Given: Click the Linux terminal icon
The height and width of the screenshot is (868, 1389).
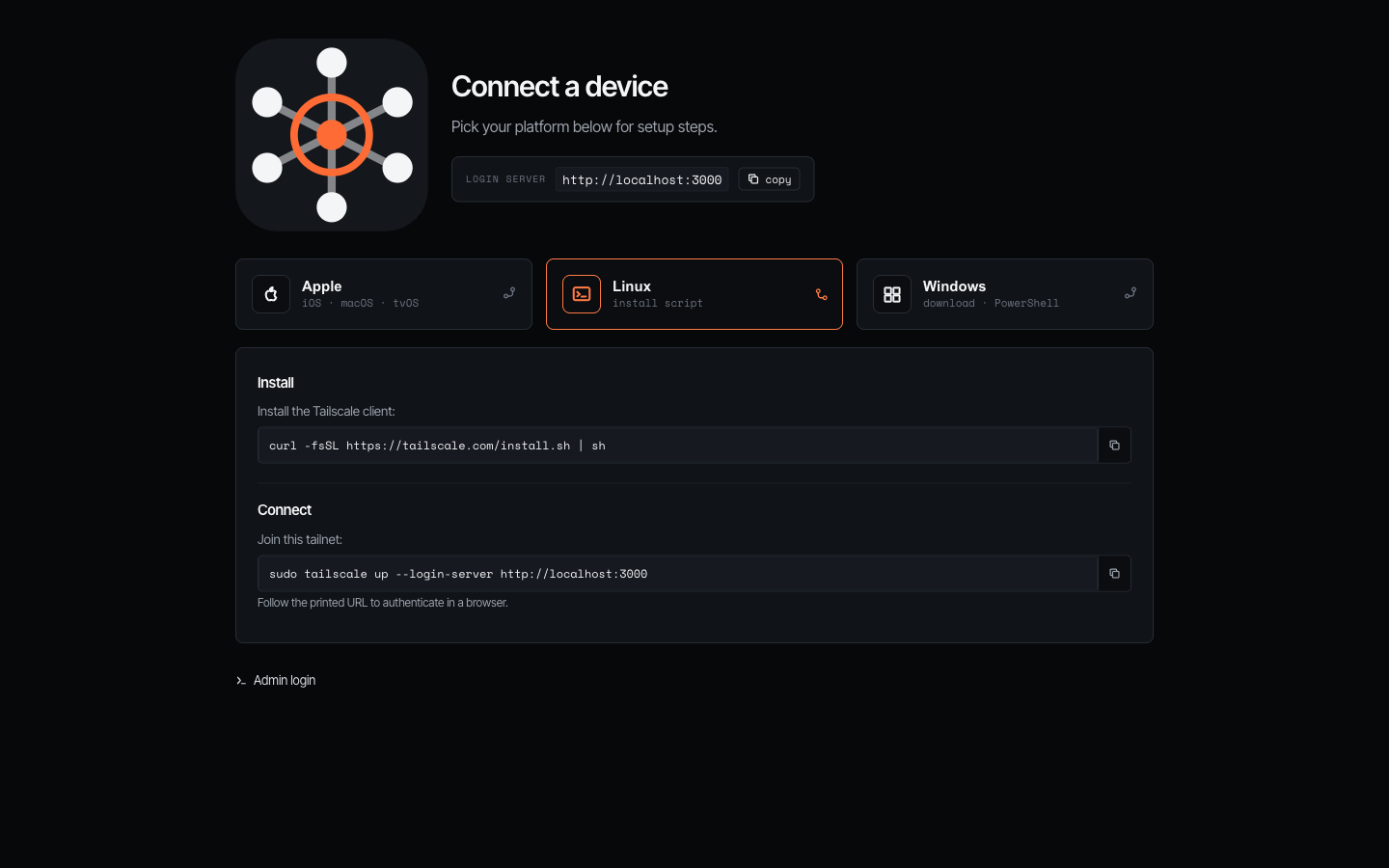Looking at the screenshot, I should (x=582, y=294).
